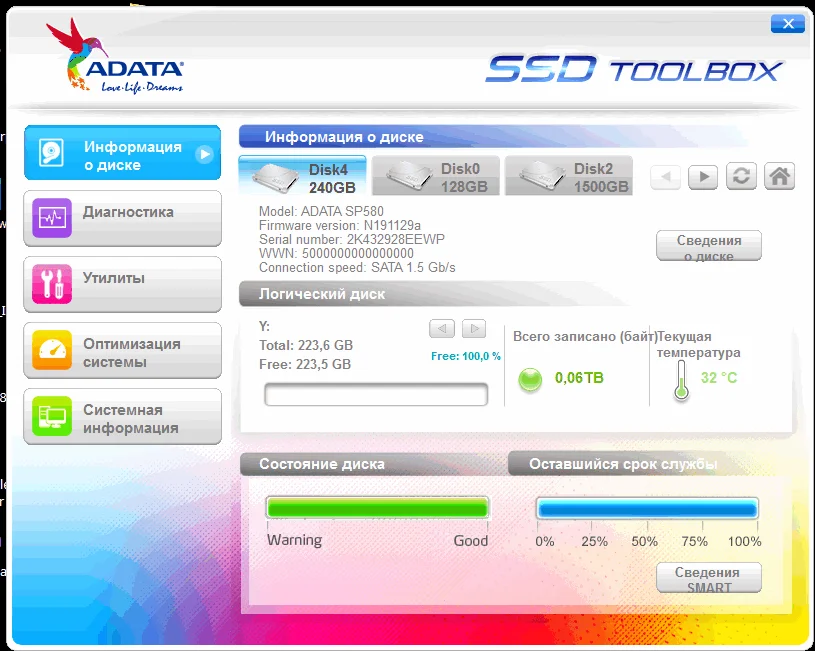The width and height of the screenshot is (815, 651).
Task: Click the SSD TOOLBOX title logo
Action: (x=634, y=69)
